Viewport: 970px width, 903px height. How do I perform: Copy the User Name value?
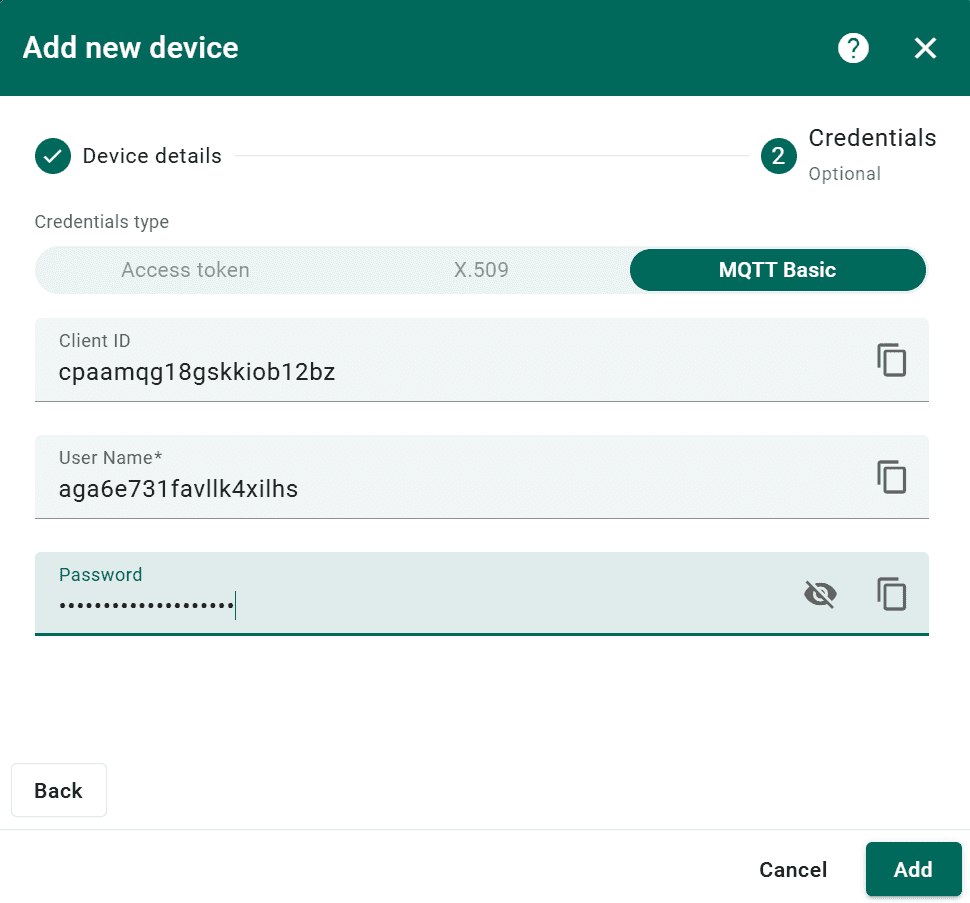click(x=891, y=477)
